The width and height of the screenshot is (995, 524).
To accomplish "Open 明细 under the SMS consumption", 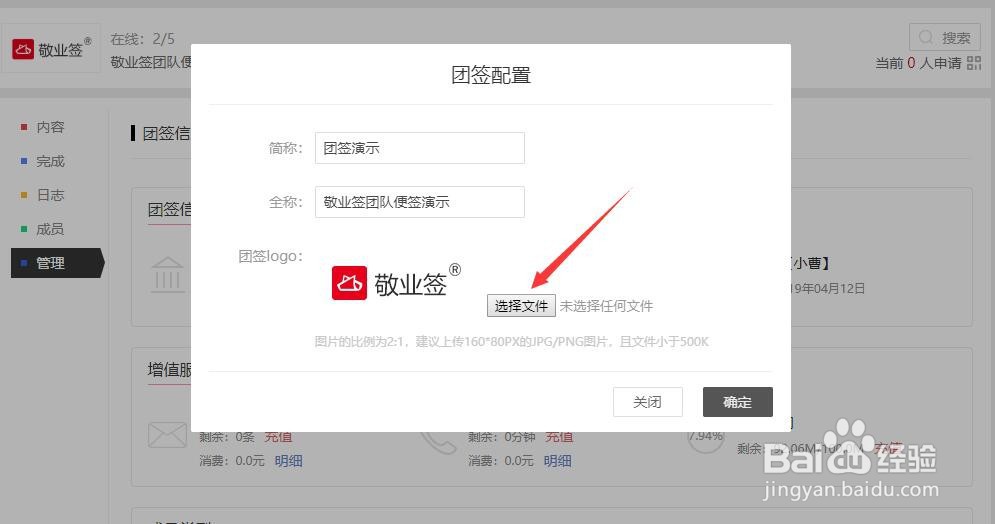I will tap(288, 461).
